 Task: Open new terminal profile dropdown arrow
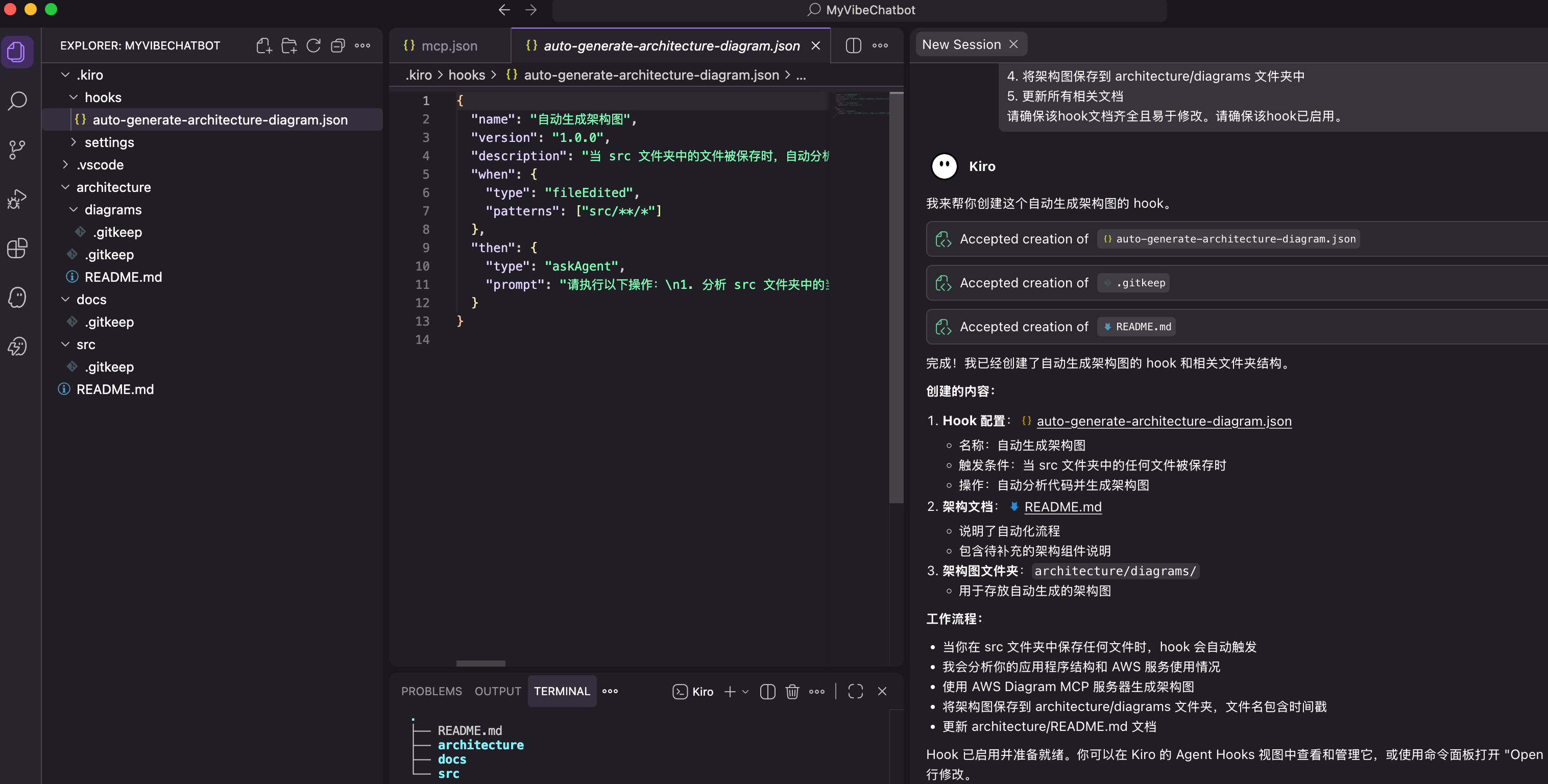click(746, 692)
